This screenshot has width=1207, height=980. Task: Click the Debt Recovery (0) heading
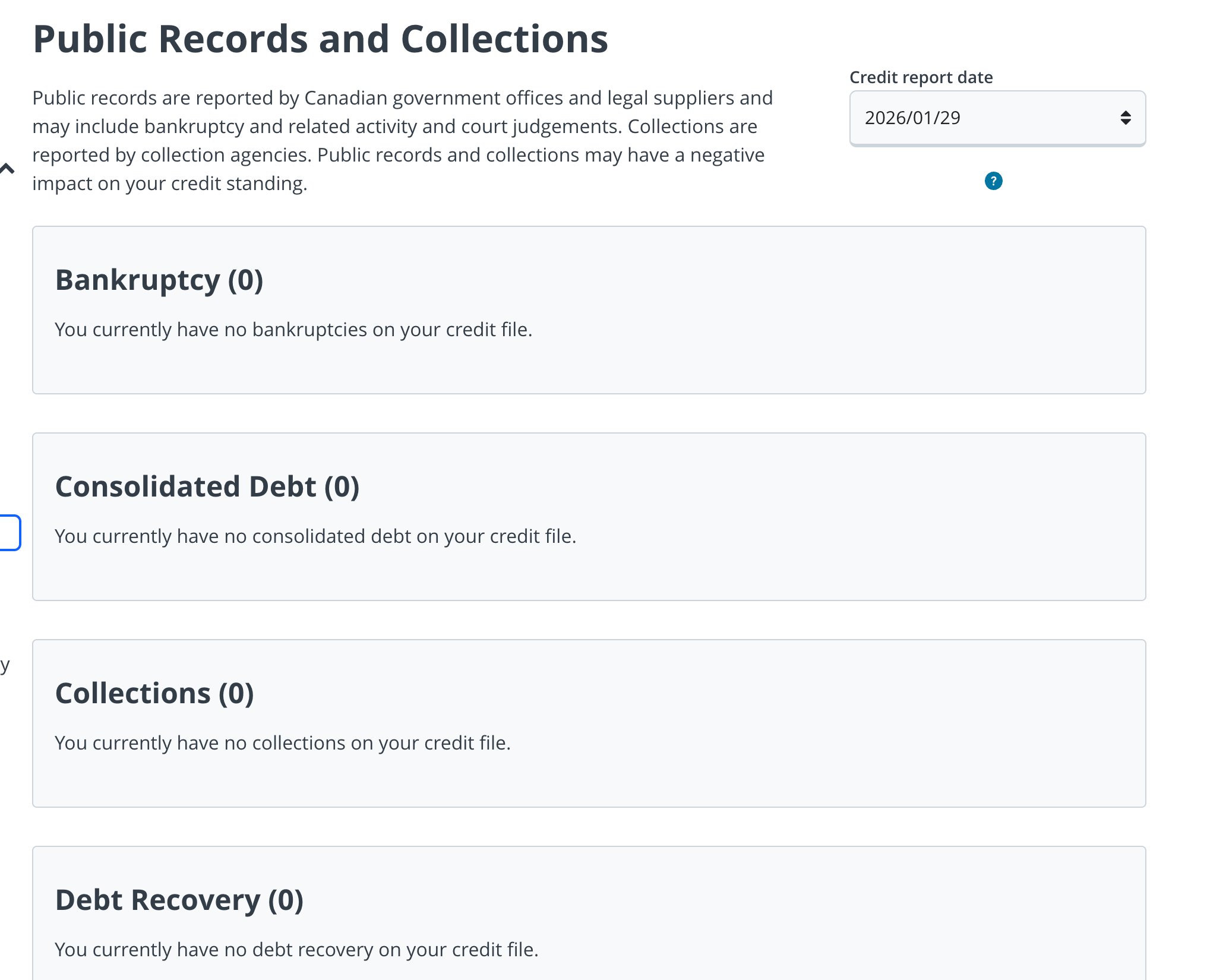click(179, 900)
